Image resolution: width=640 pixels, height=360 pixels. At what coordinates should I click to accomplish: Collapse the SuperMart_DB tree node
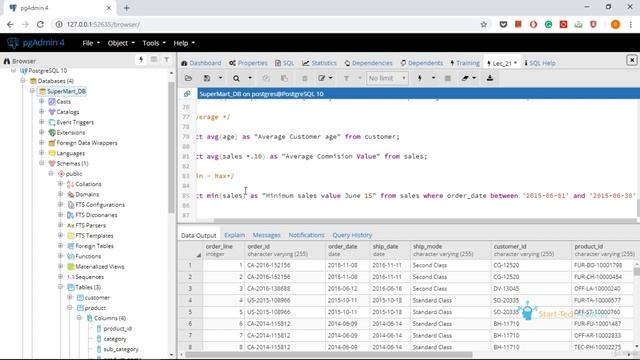tap(32, 91)
